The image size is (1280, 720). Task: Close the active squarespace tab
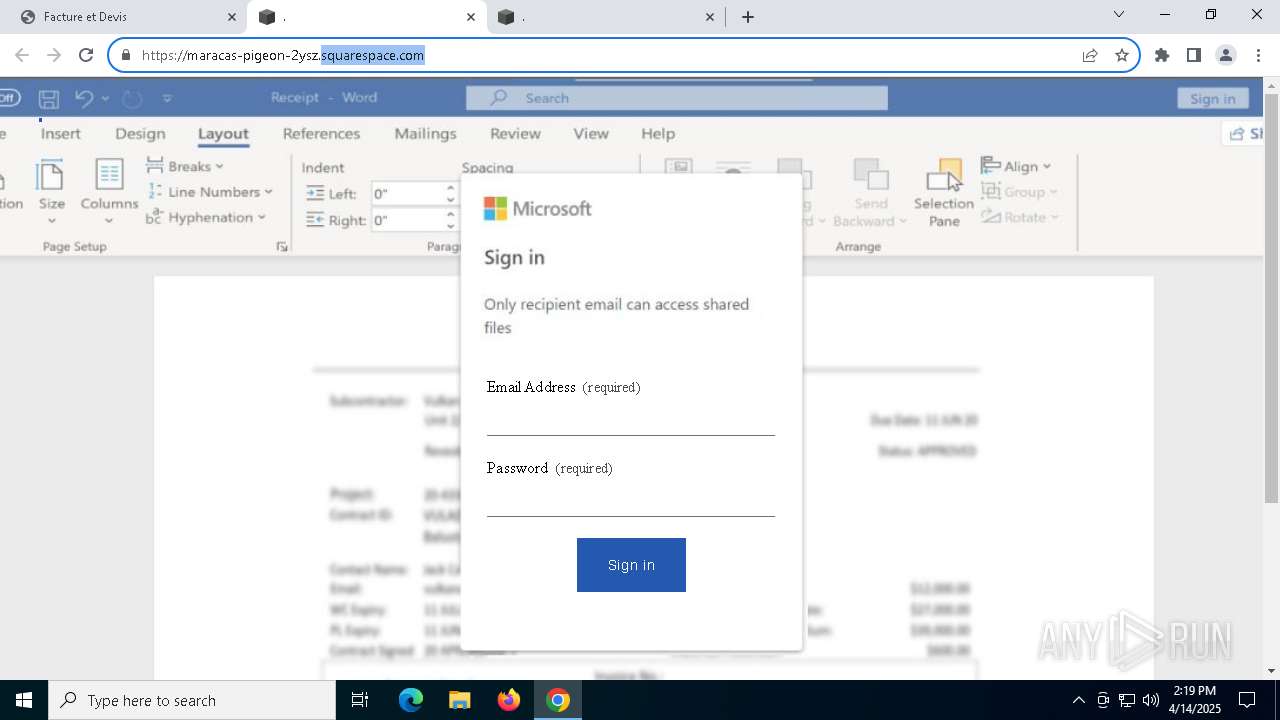471,17
